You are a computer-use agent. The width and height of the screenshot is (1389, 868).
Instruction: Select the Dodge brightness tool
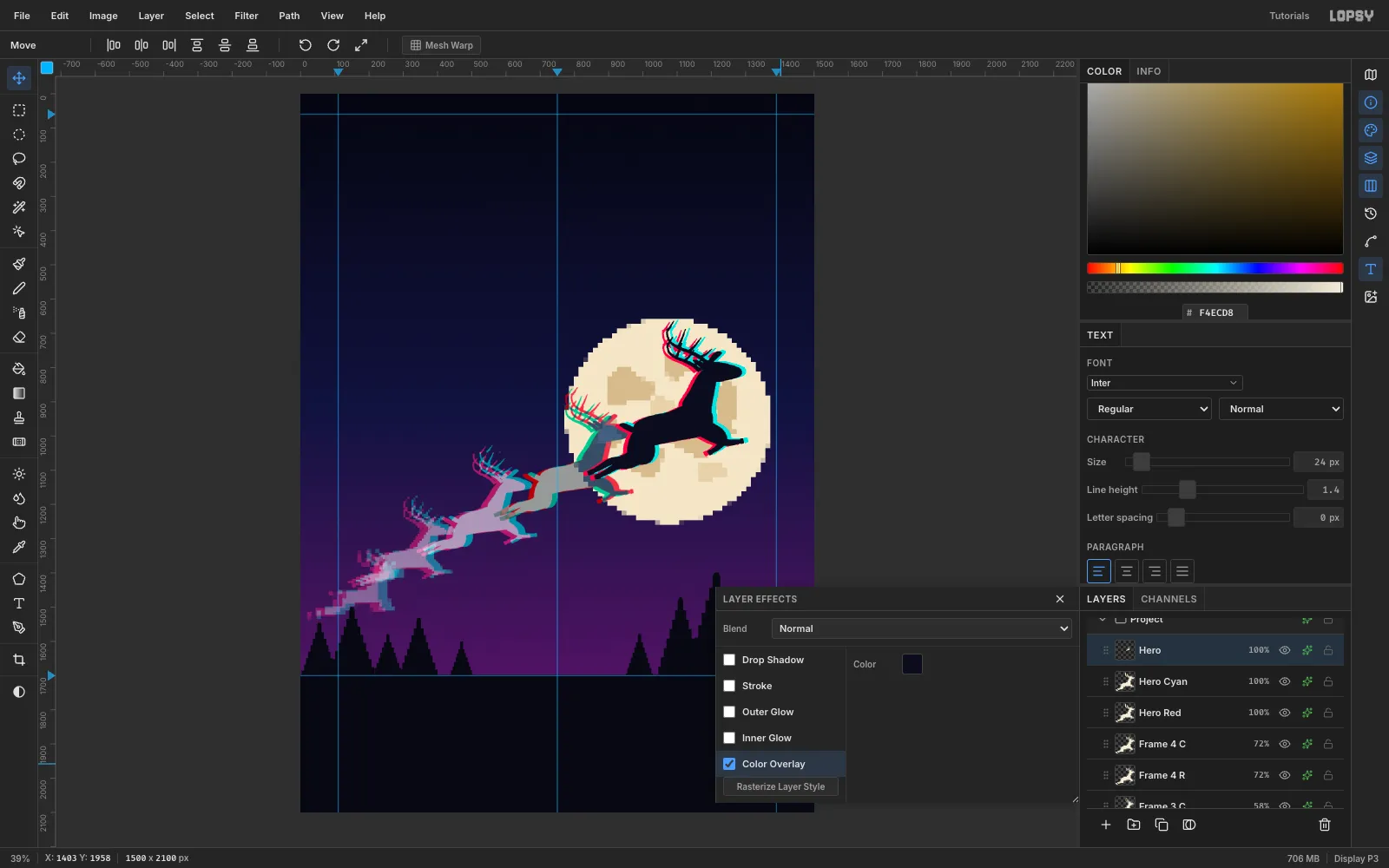[x=19, y=474]
